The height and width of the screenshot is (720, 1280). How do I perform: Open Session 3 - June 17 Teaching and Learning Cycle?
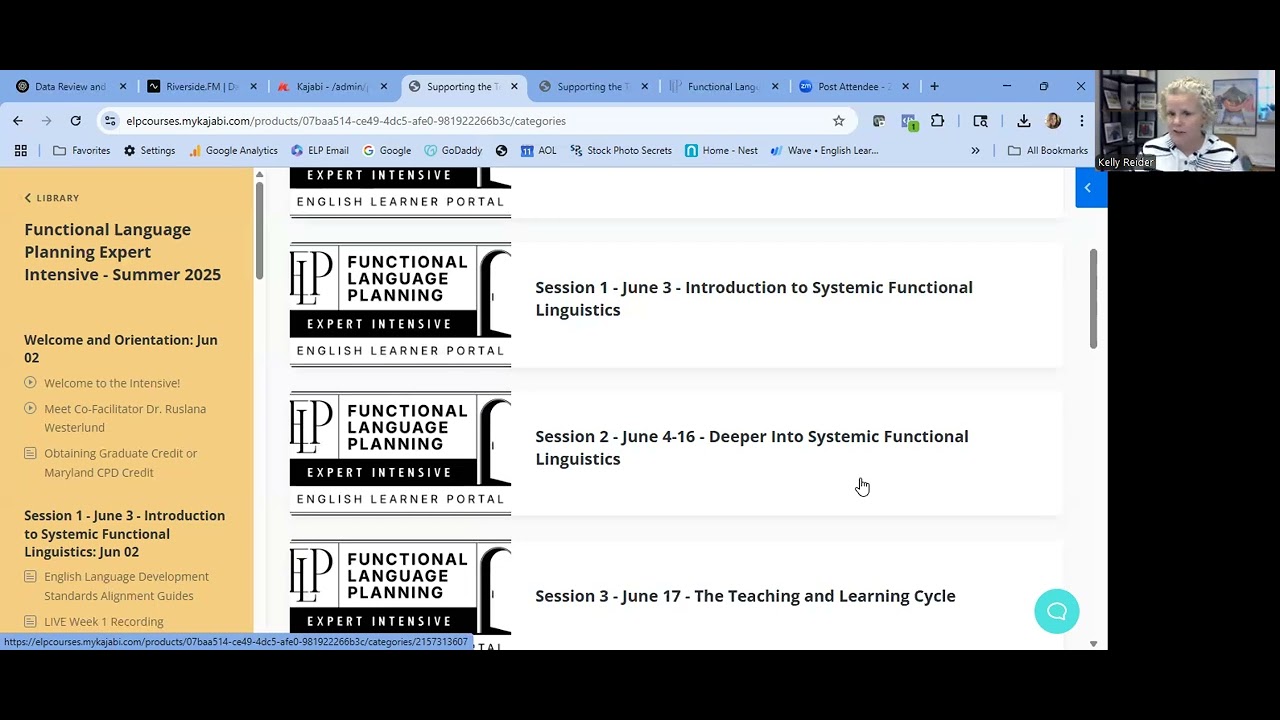(x=745, y=596)
